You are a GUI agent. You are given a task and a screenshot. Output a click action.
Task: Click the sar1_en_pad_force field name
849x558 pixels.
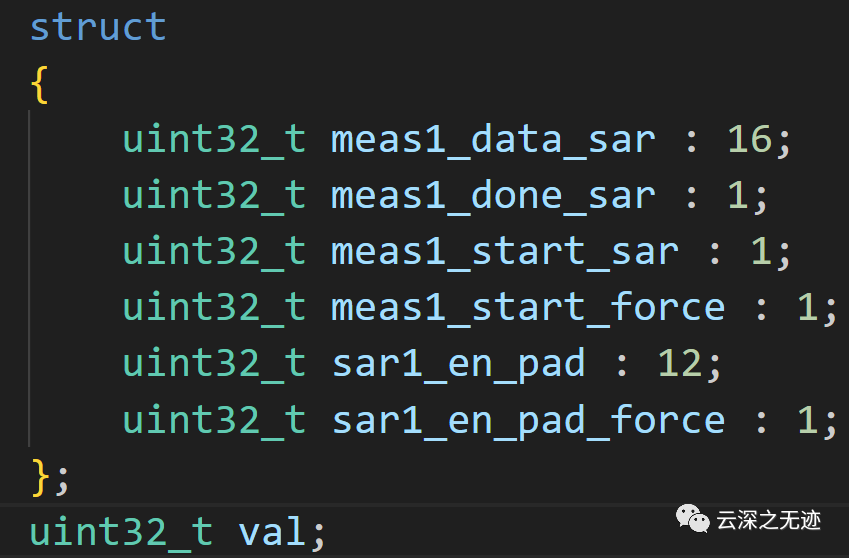pos(528,420)
